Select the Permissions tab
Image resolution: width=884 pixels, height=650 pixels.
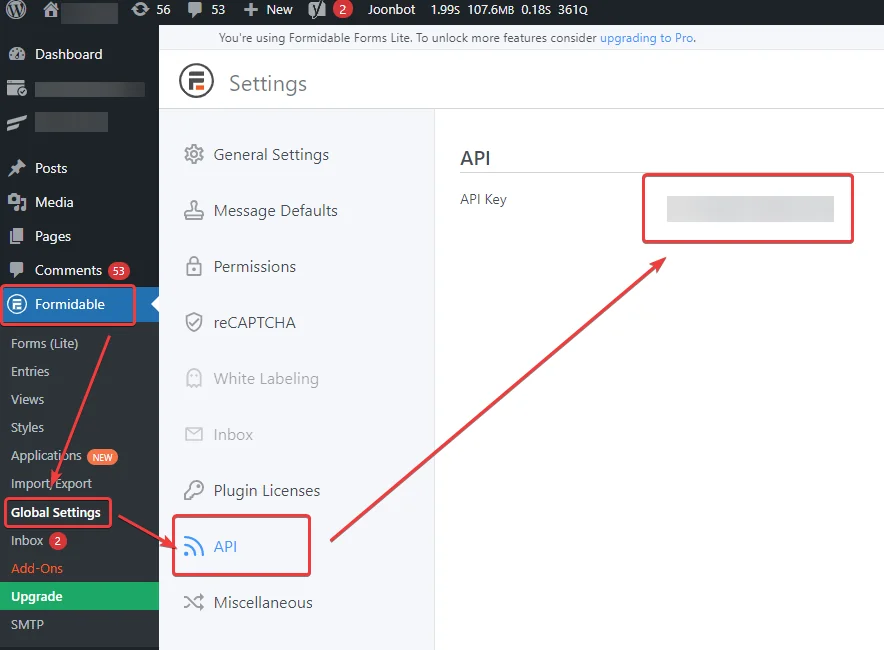255,266
